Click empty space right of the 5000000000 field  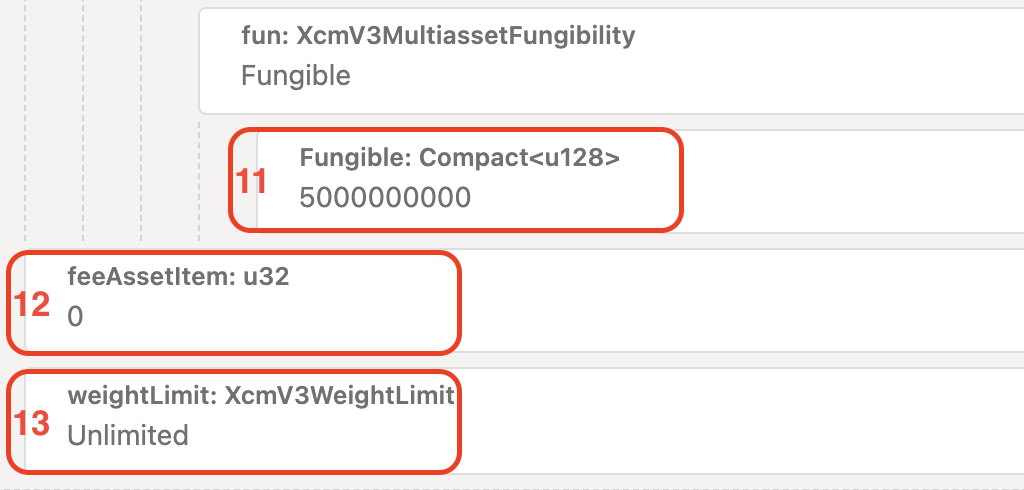850,182
